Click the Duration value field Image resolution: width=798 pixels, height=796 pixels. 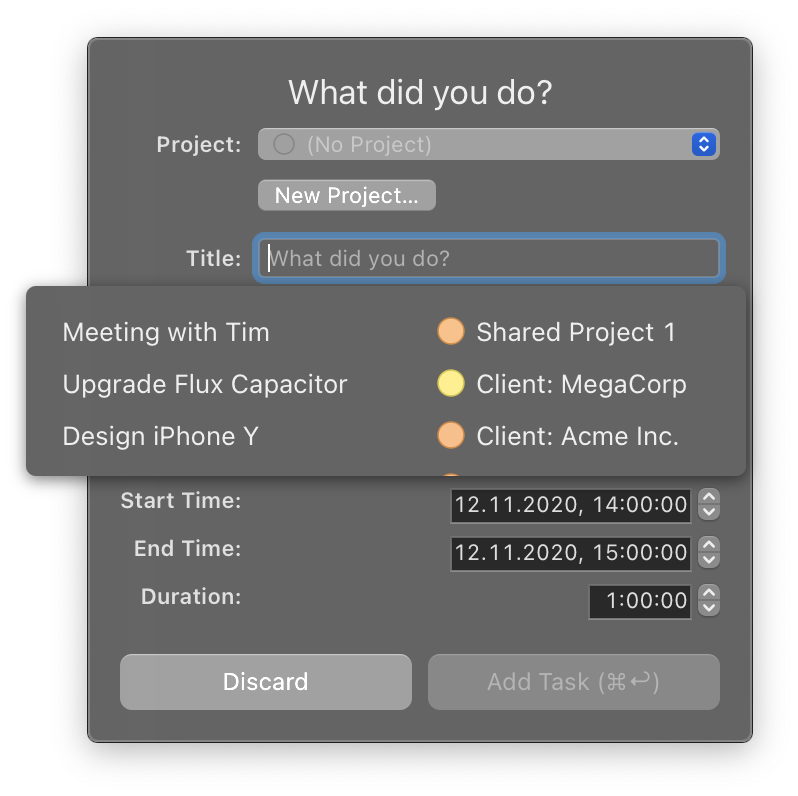pos(639,601)
